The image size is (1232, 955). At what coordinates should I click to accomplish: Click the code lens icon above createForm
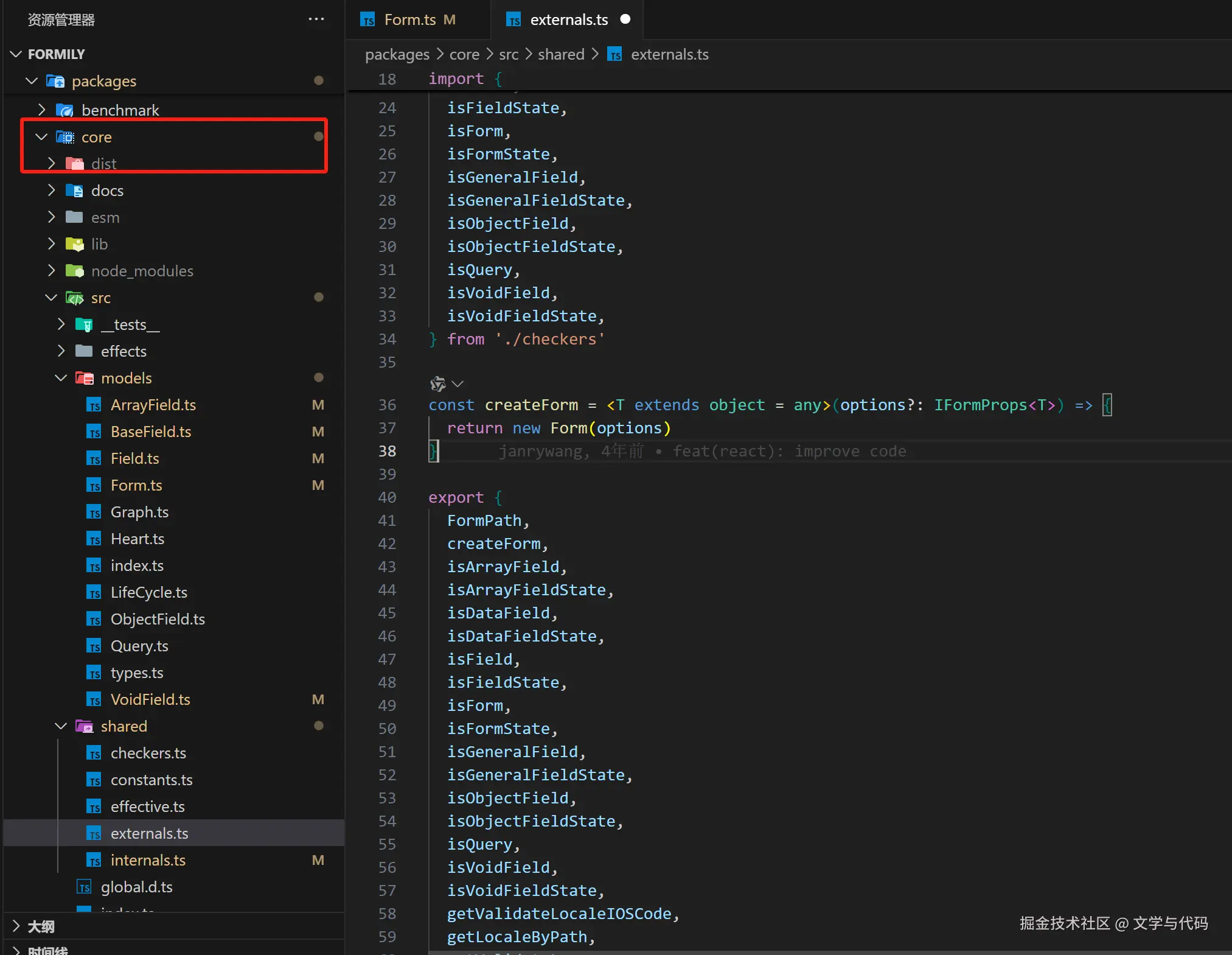(437, 383)
